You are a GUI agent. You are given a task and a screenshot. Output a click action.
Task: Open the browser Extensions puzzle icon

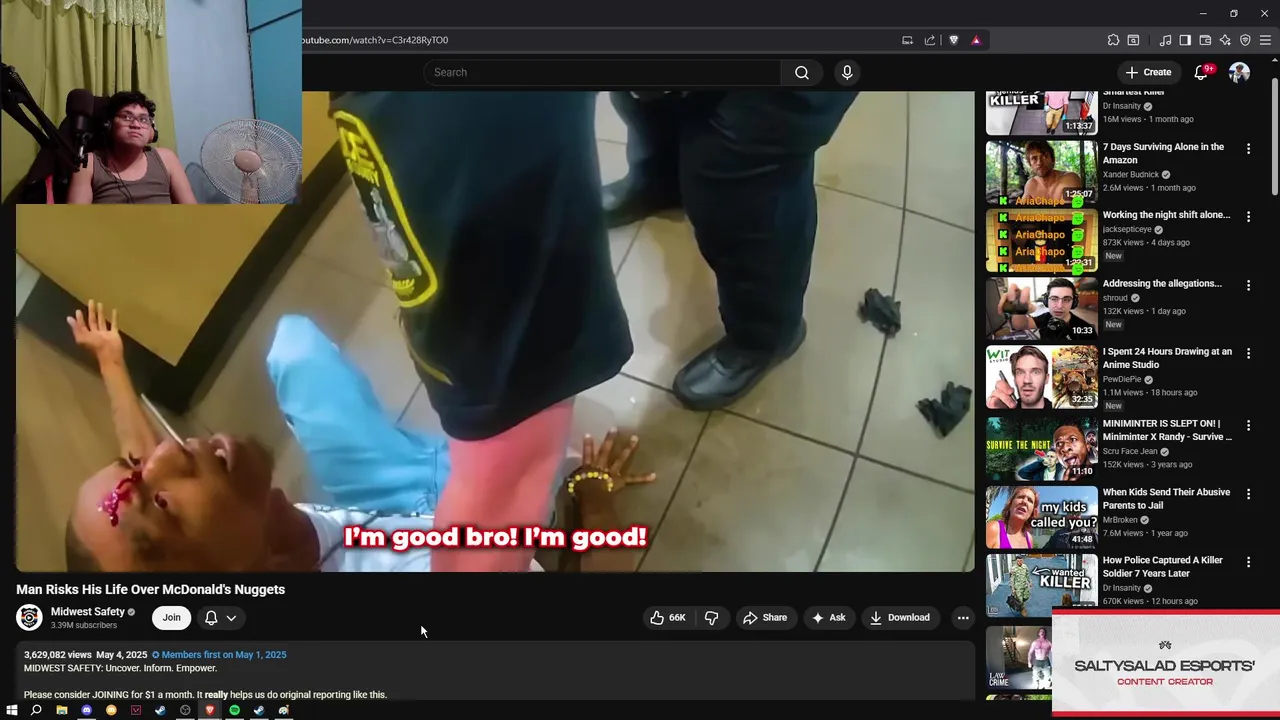(1113, 40)
